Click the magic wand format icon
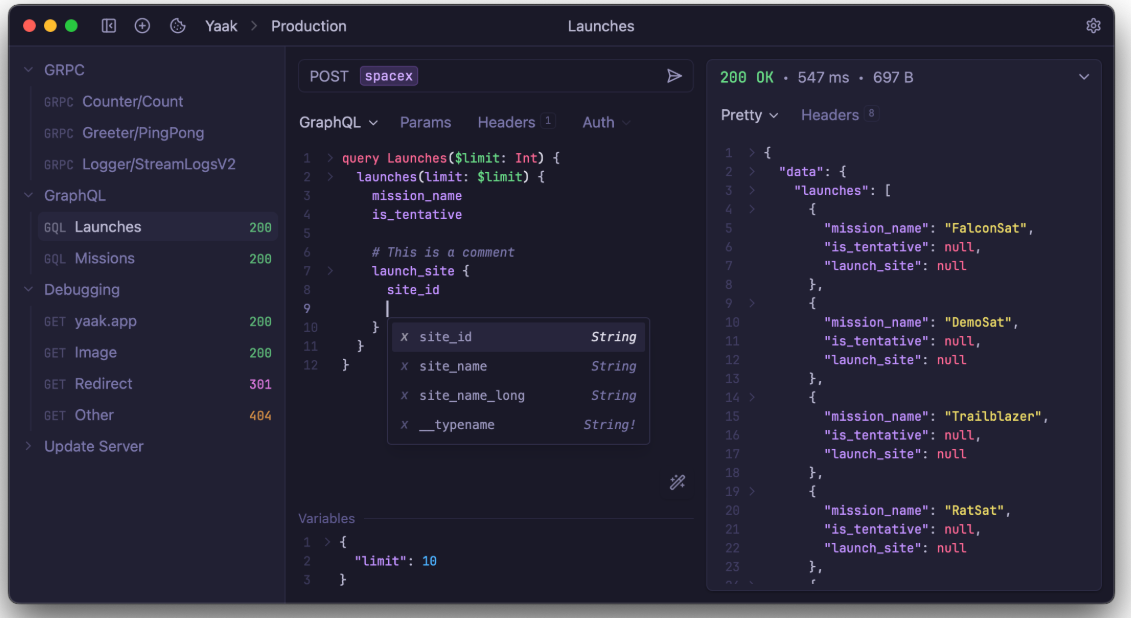1131x618 pixels. coord(677,482)
